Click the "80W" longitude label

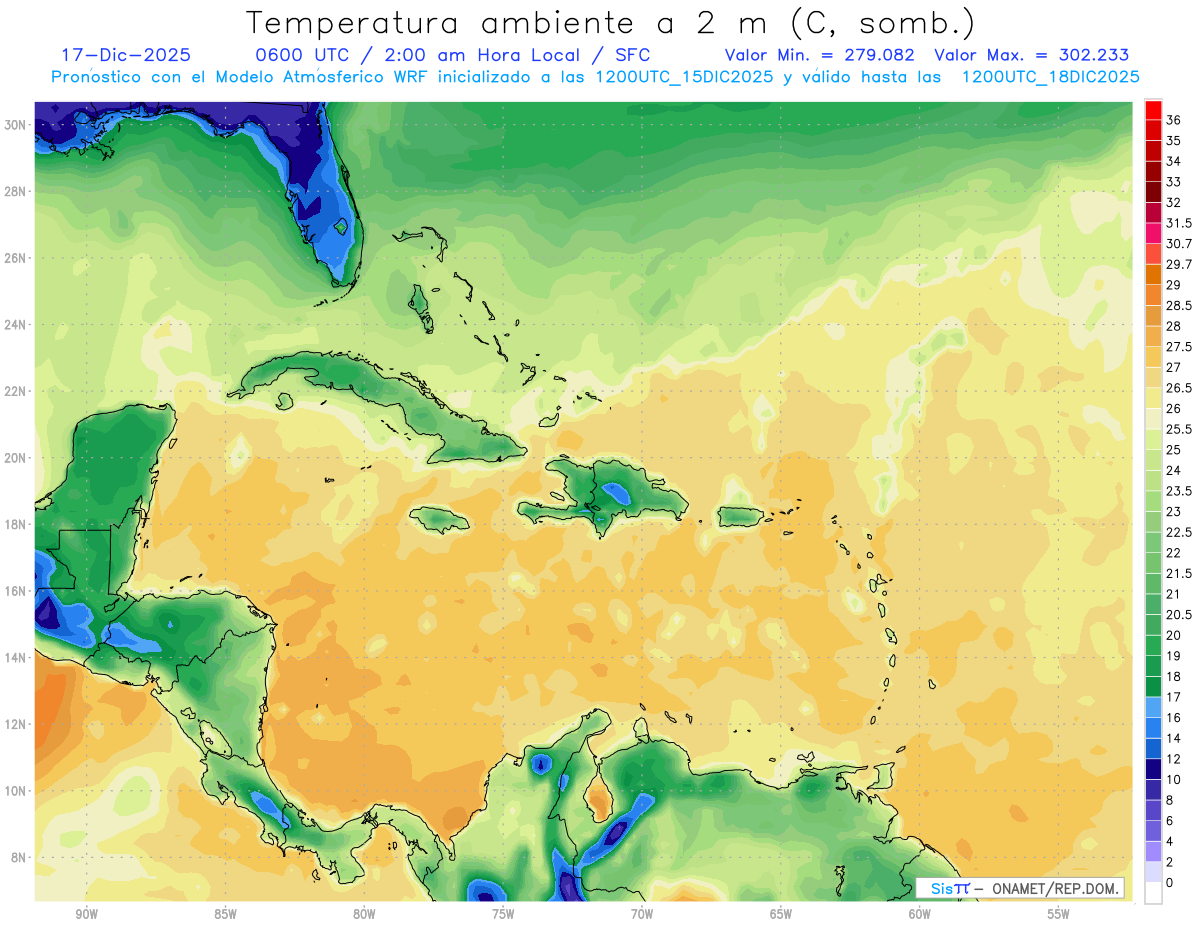coord(364,915)
